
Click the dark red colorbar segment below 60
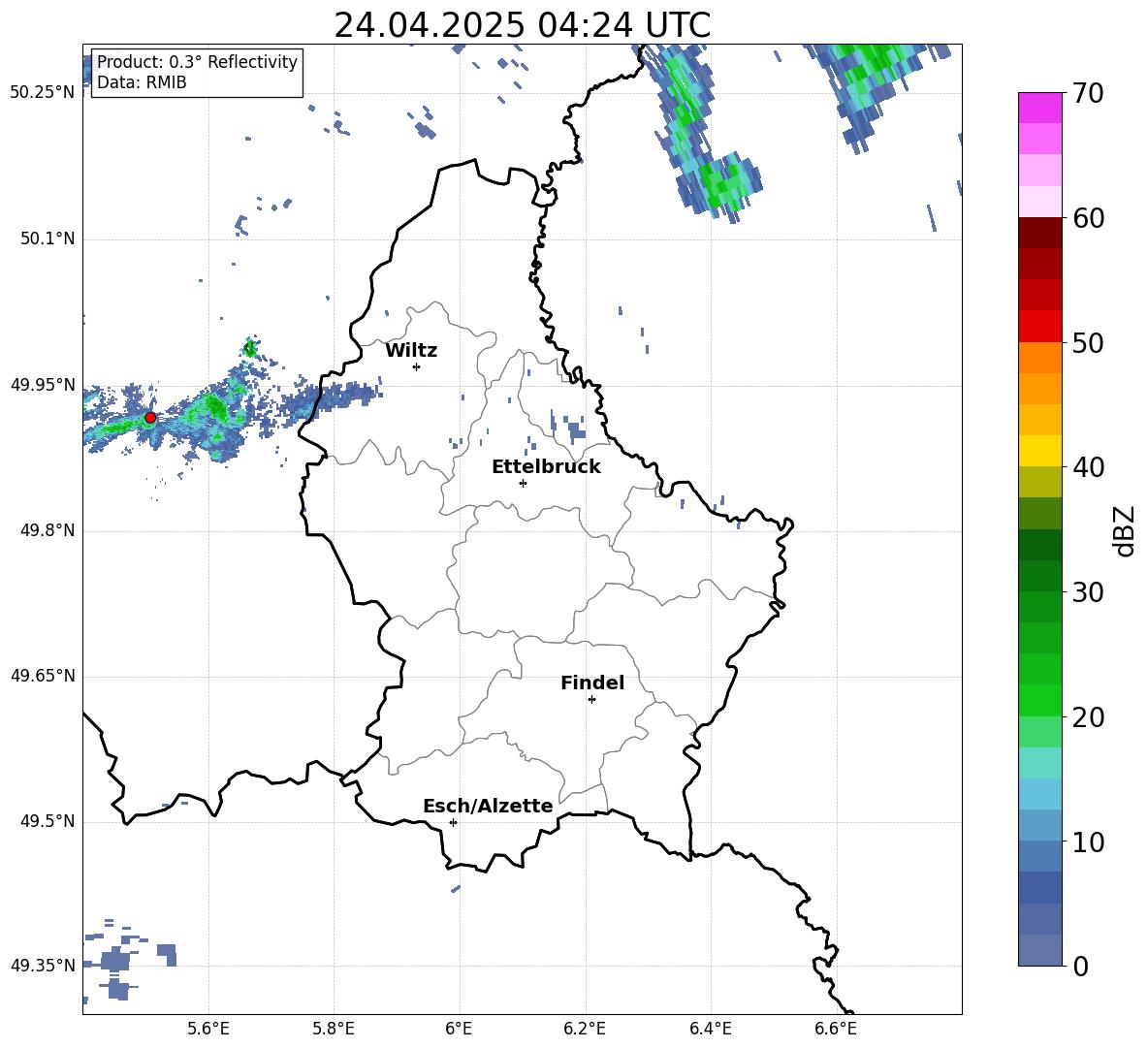pos(1039,233)
